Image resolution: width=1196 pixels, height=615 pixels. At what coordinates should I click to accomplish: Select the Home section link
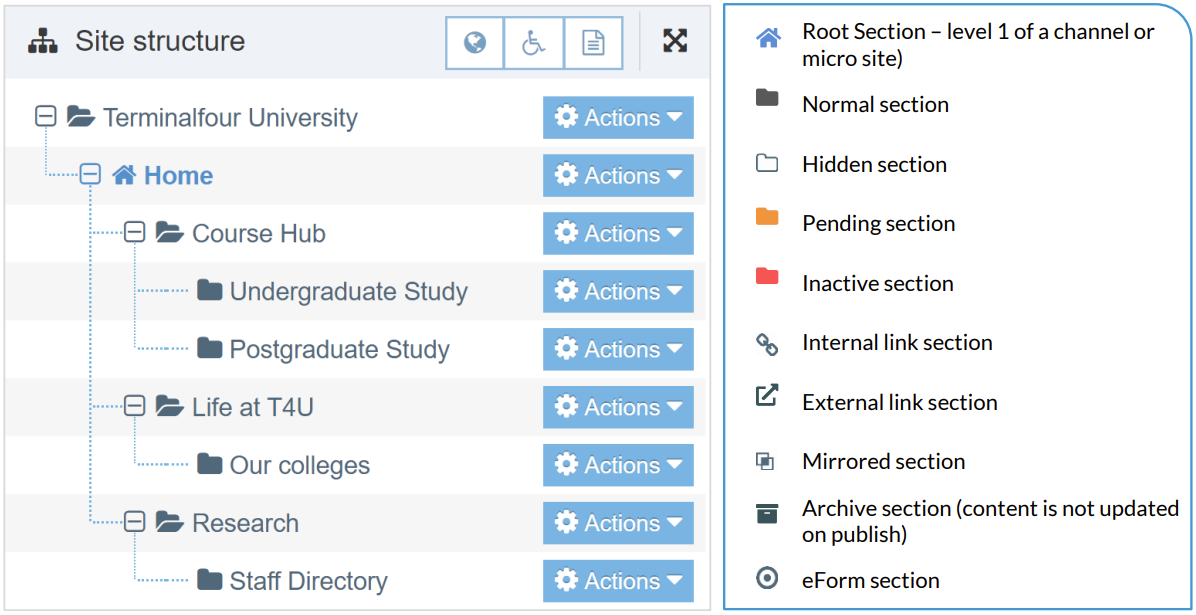click(178, 176)
